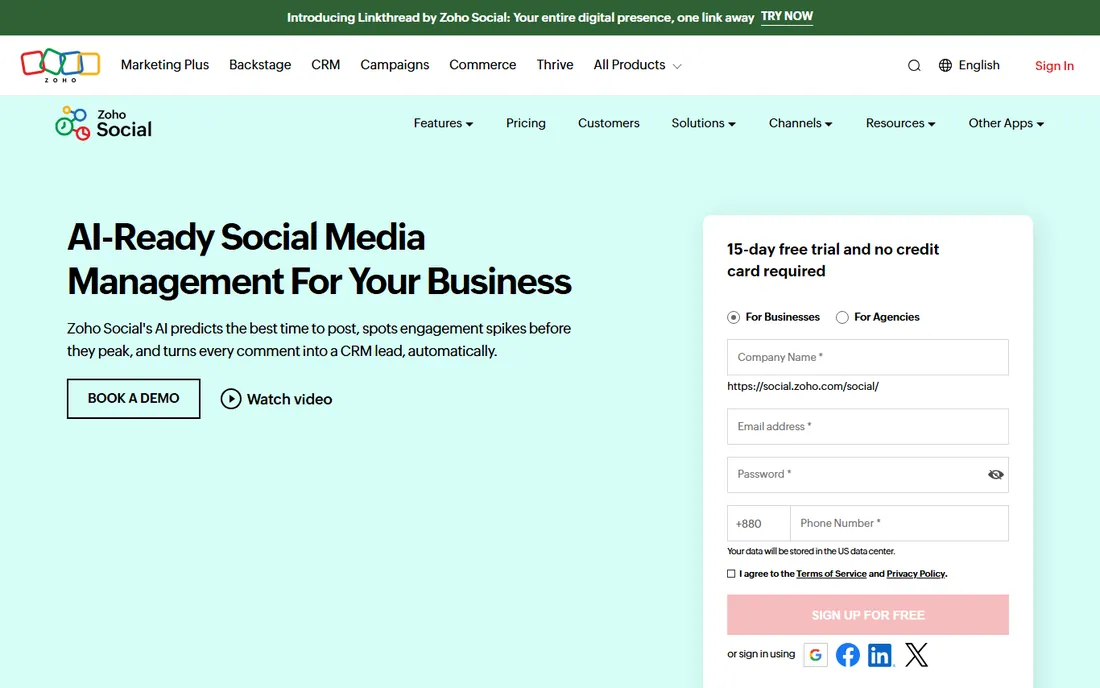Screen dimensions: 1100x688
Task: Click the Sign In link
Action: (1054, 66)
